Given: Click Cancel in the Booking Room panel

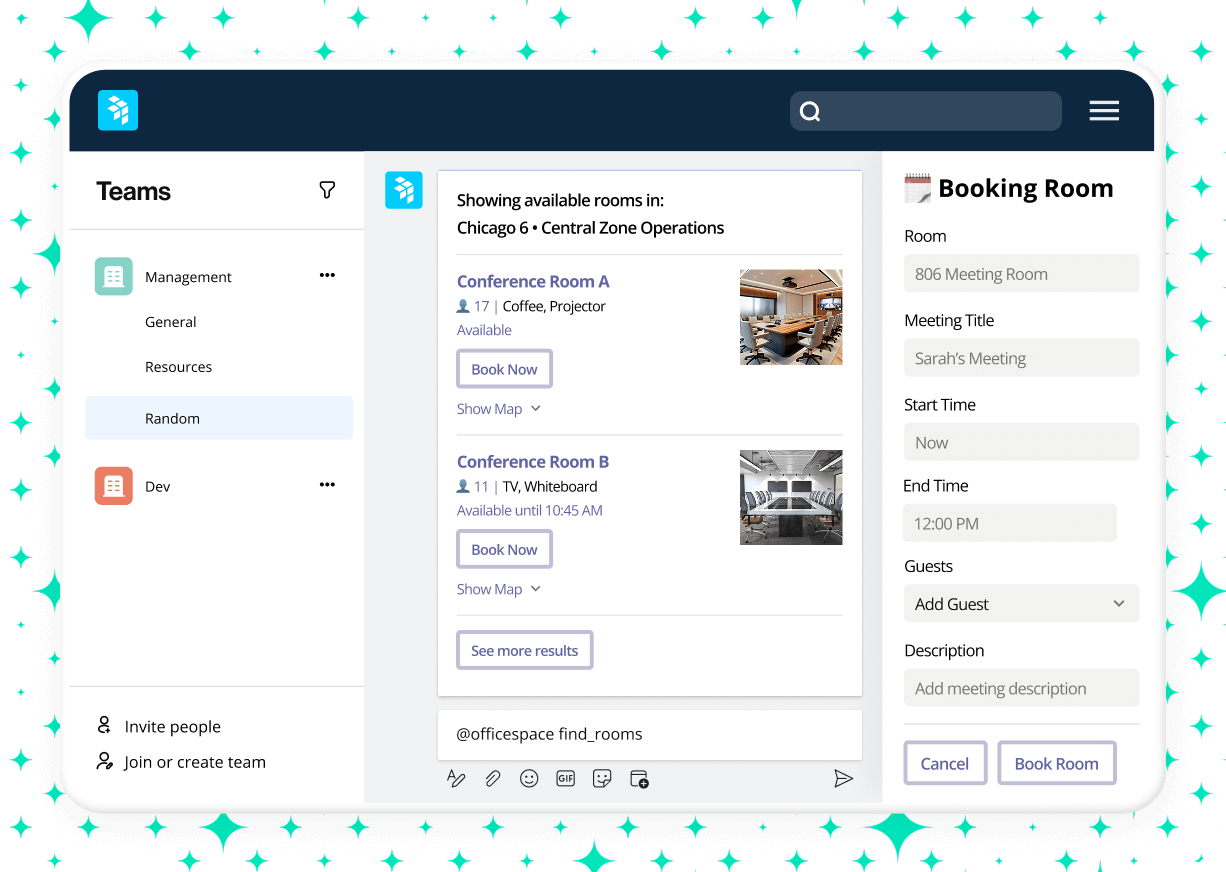Looking at the screenshot, I should pos(944,762).
